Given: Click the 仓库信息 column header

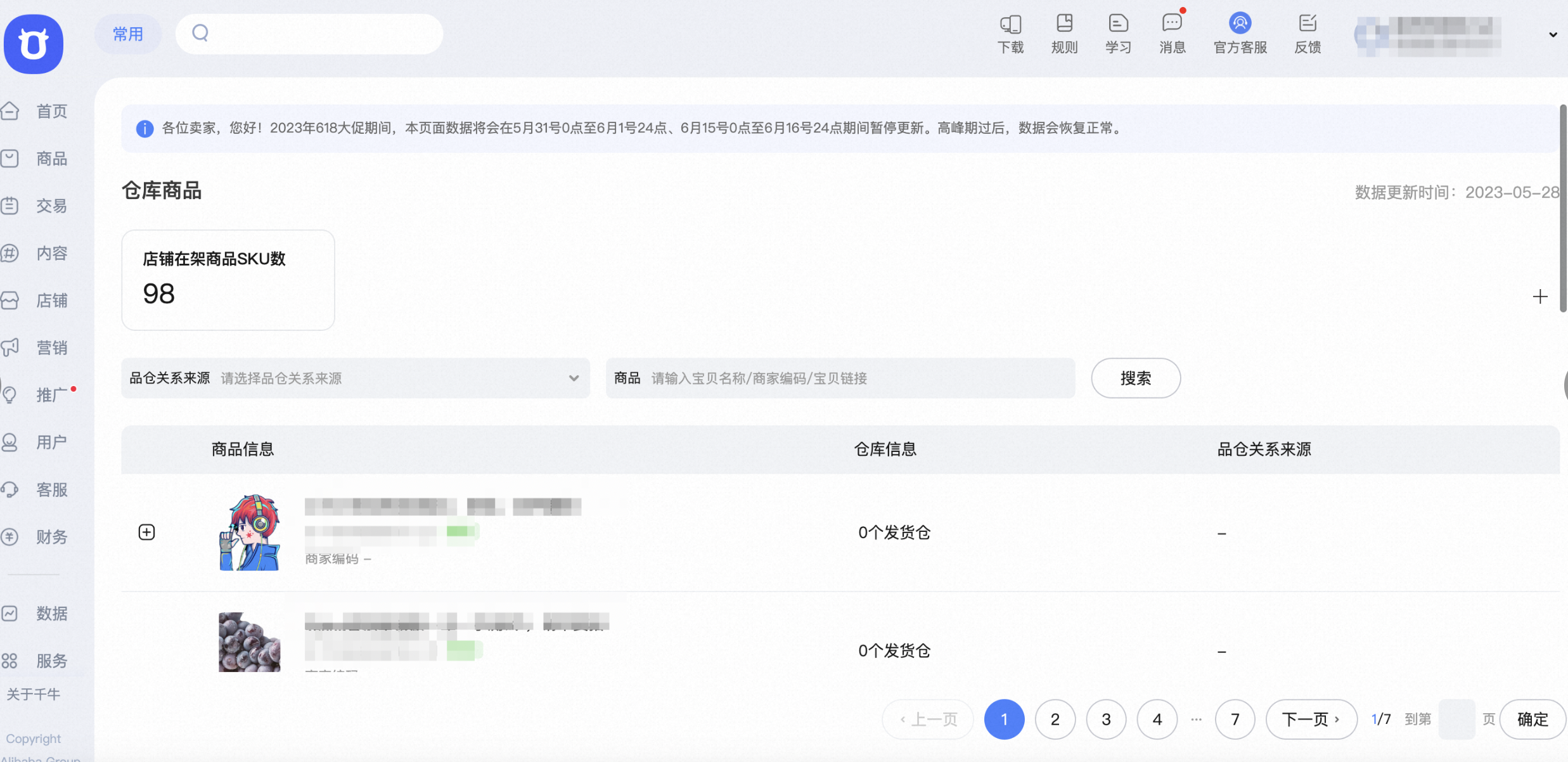Looking at the screenshot, I should click(885, 449).
